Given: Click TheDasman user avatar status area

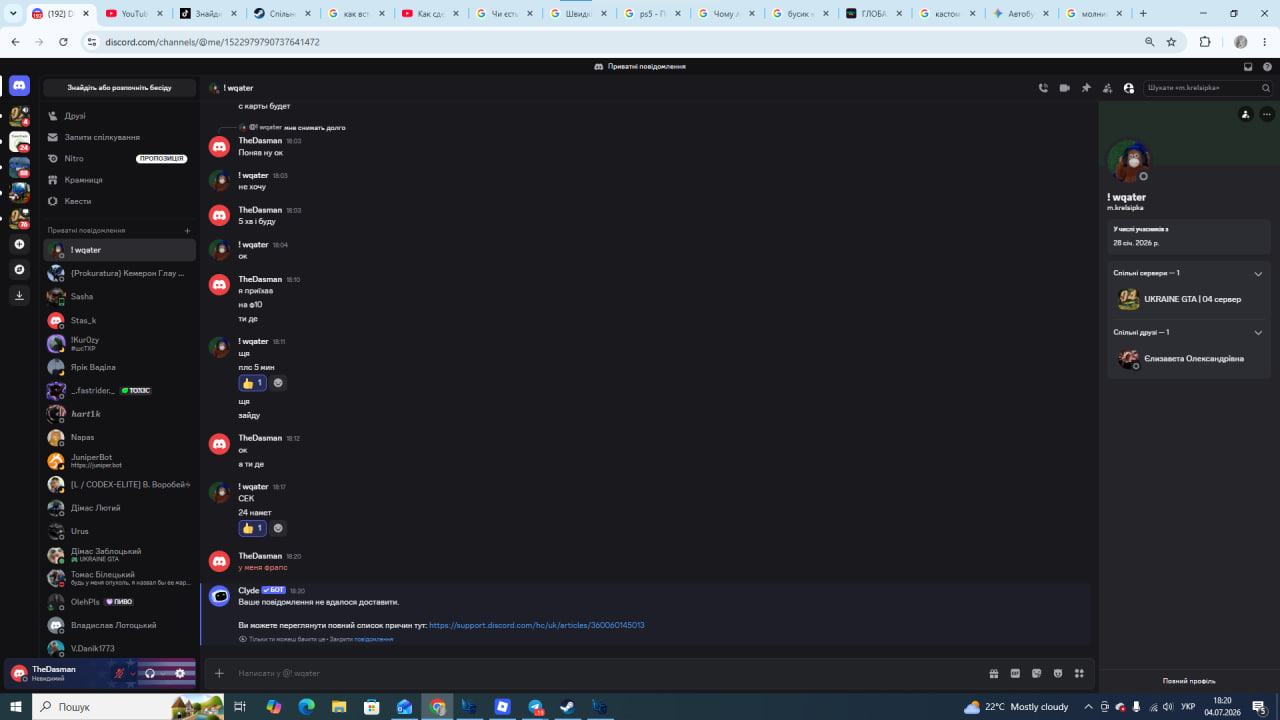Looking at the screenshot, I should [x=55, y=673].
